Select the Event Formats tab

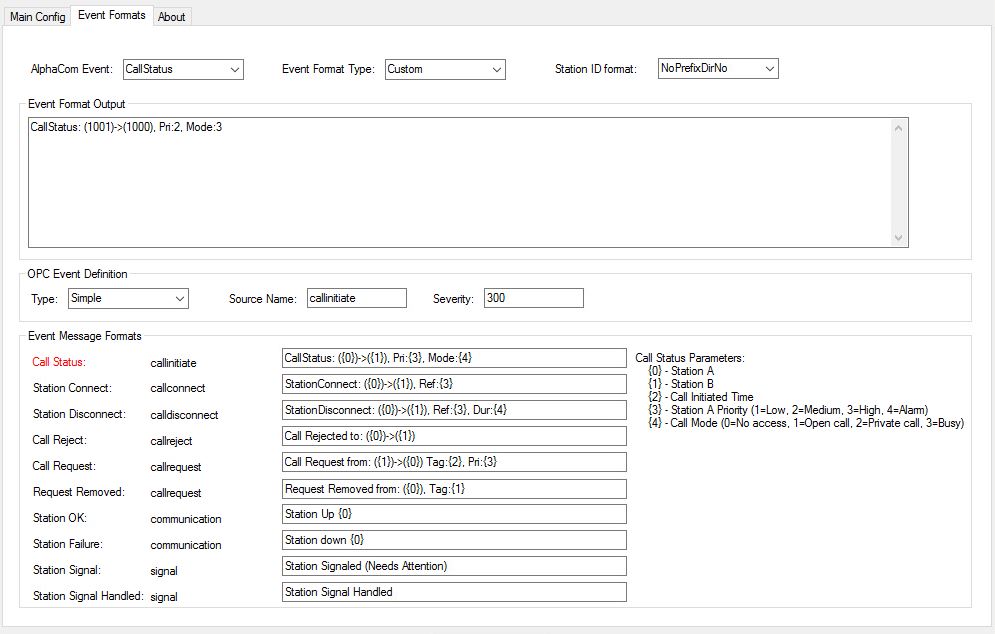tap(111, 15)
